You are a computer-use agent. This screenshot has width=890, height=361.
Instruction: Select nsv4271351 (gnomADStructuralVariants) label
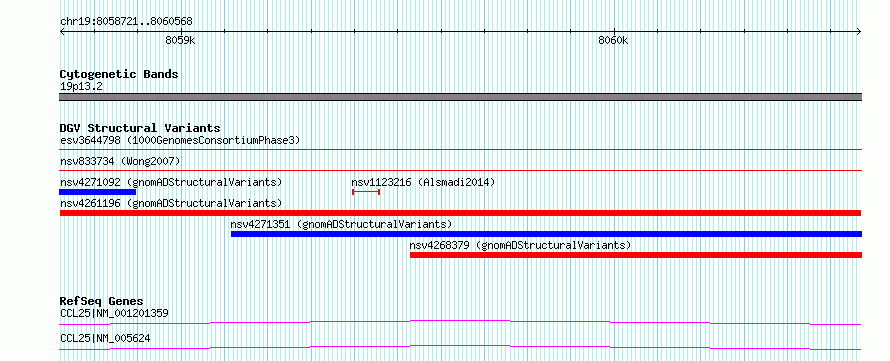(x=341, y=224)
